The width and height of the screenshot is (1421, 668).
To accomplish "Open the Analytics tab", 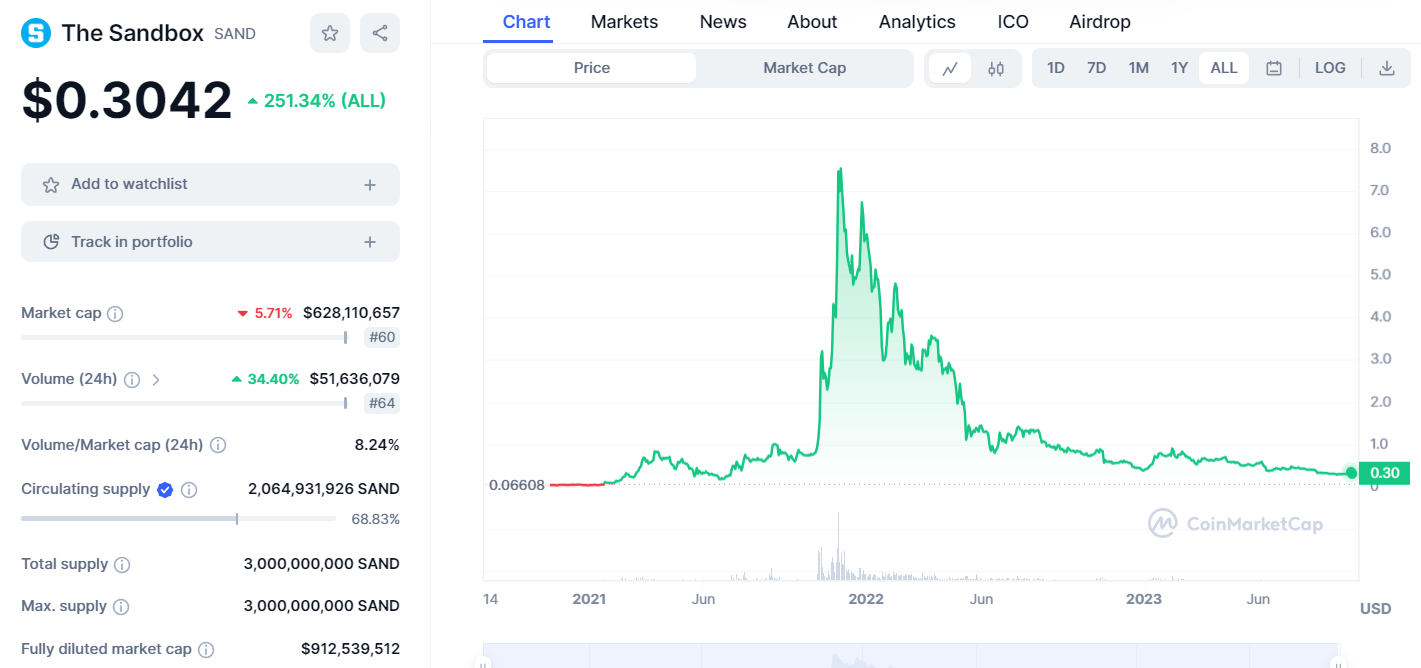I will 917,22.
